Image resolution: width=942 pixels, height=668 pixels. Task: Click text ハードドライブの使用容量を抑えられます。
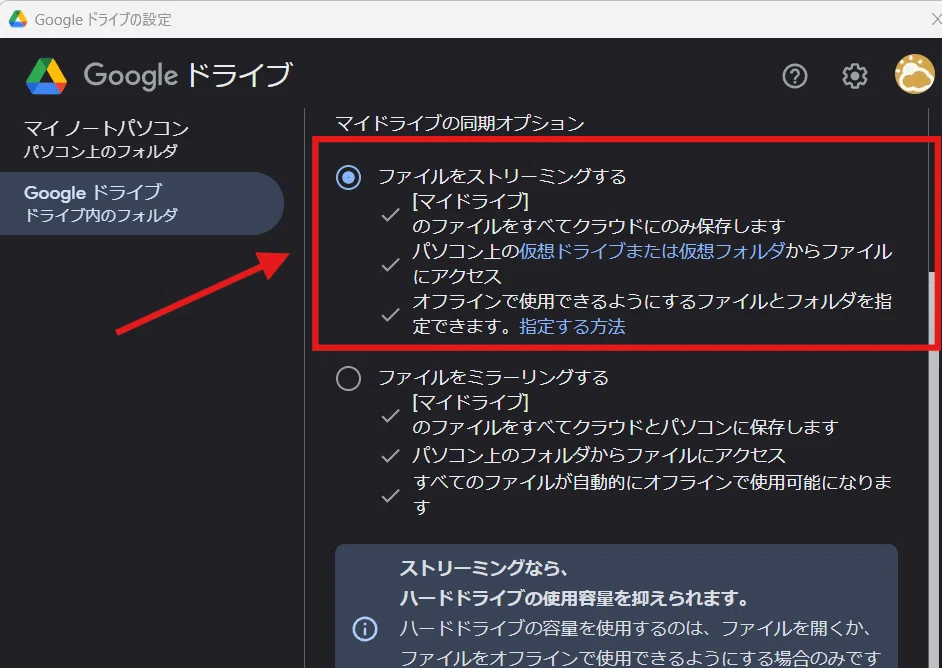pos(576,598)
